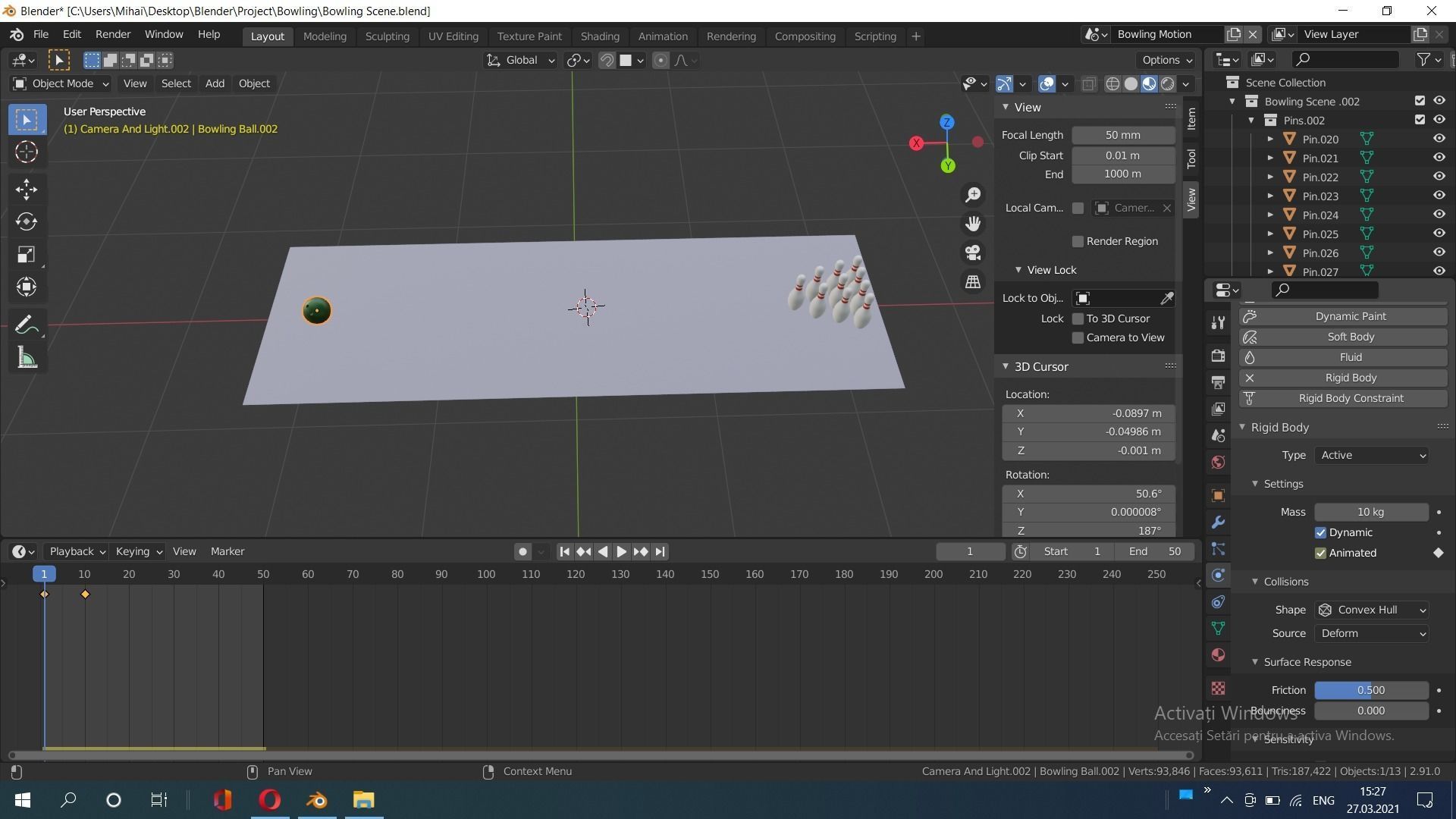
Task: Select the Rotate tool
Action: [x=27, y=221]
